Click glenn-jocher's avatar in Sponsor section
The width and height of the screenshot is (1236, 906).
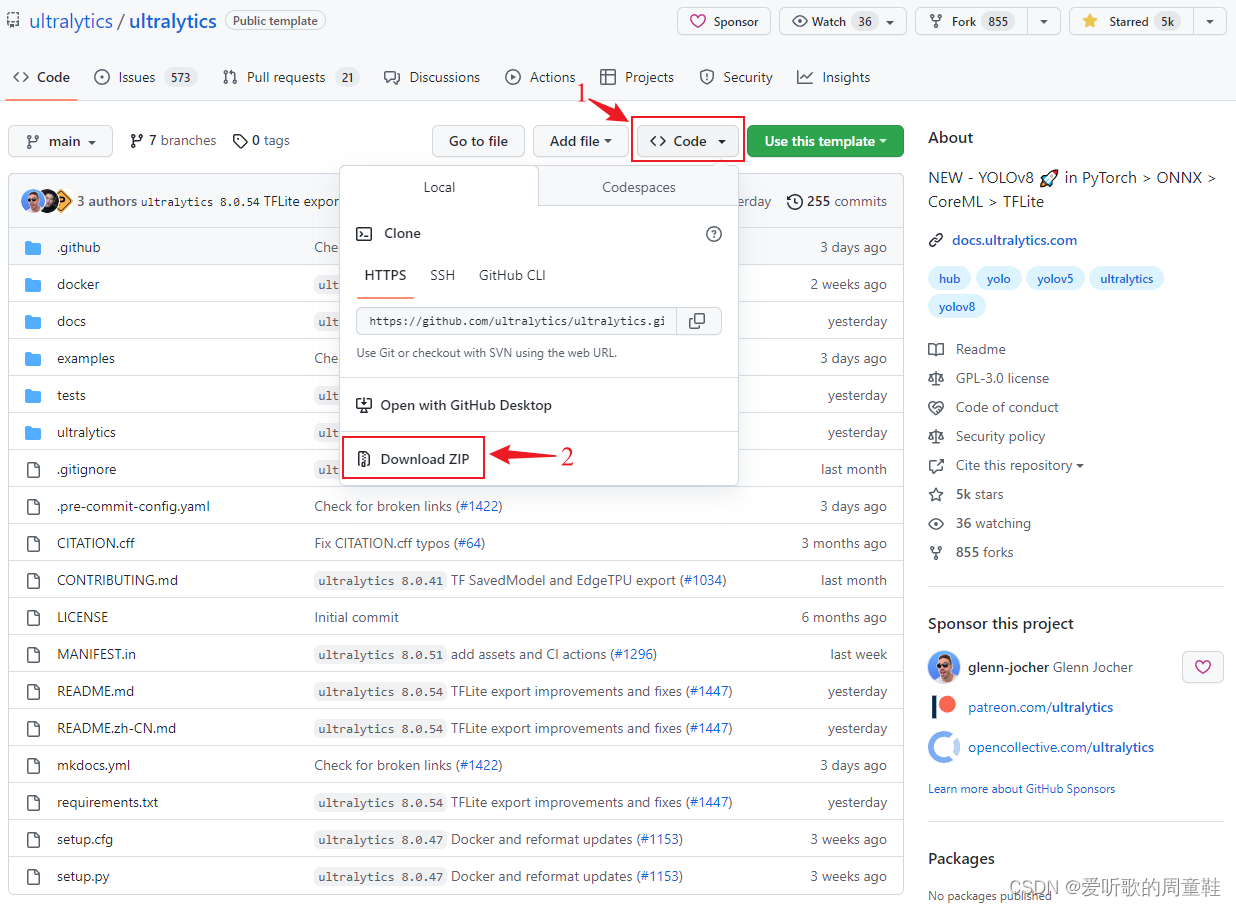[x=944, y=667]
